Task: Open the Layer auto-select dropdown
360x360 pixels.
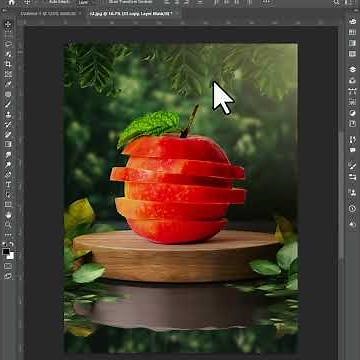Action: coord(86,2)
